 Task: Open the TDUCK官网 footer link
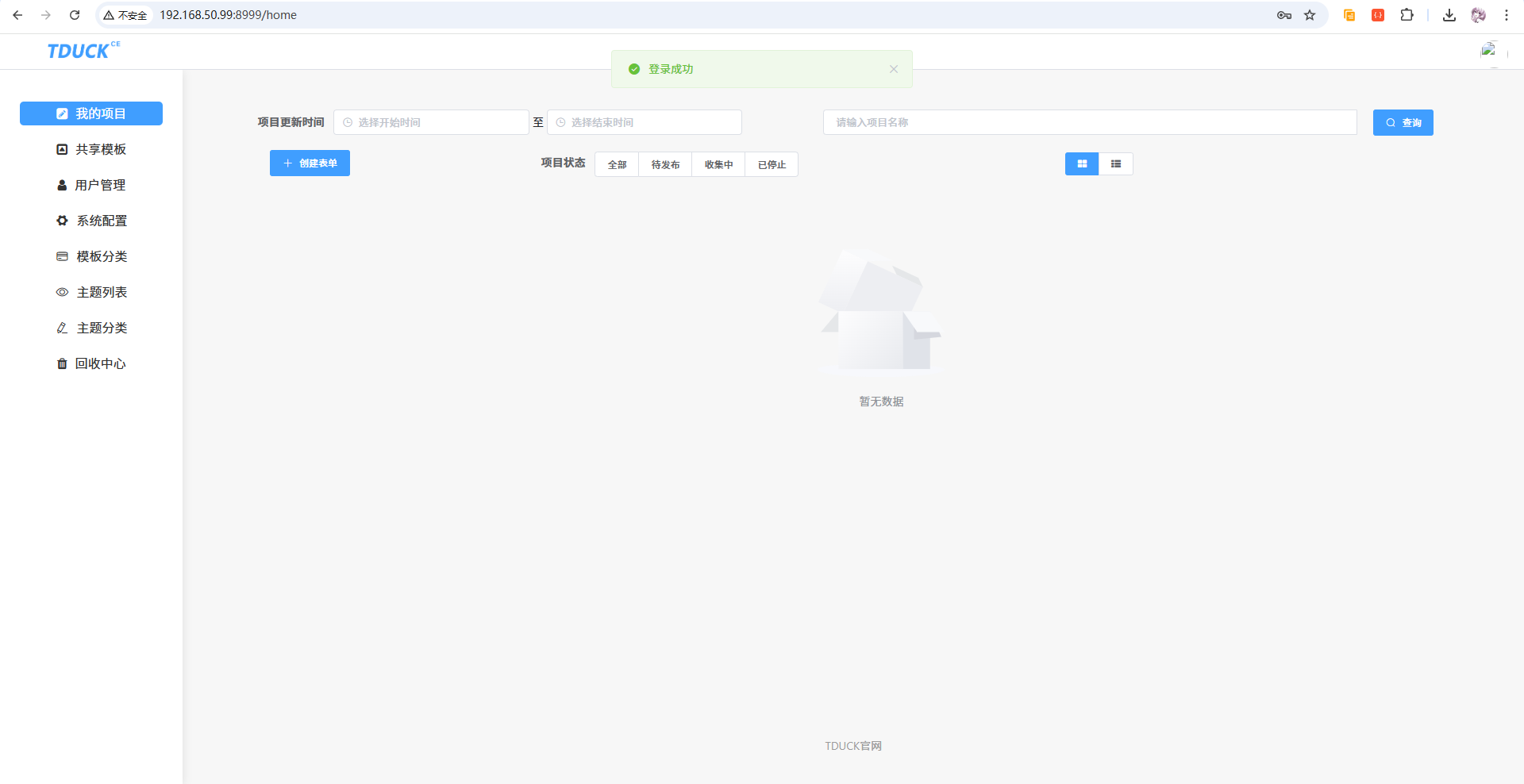852,746
